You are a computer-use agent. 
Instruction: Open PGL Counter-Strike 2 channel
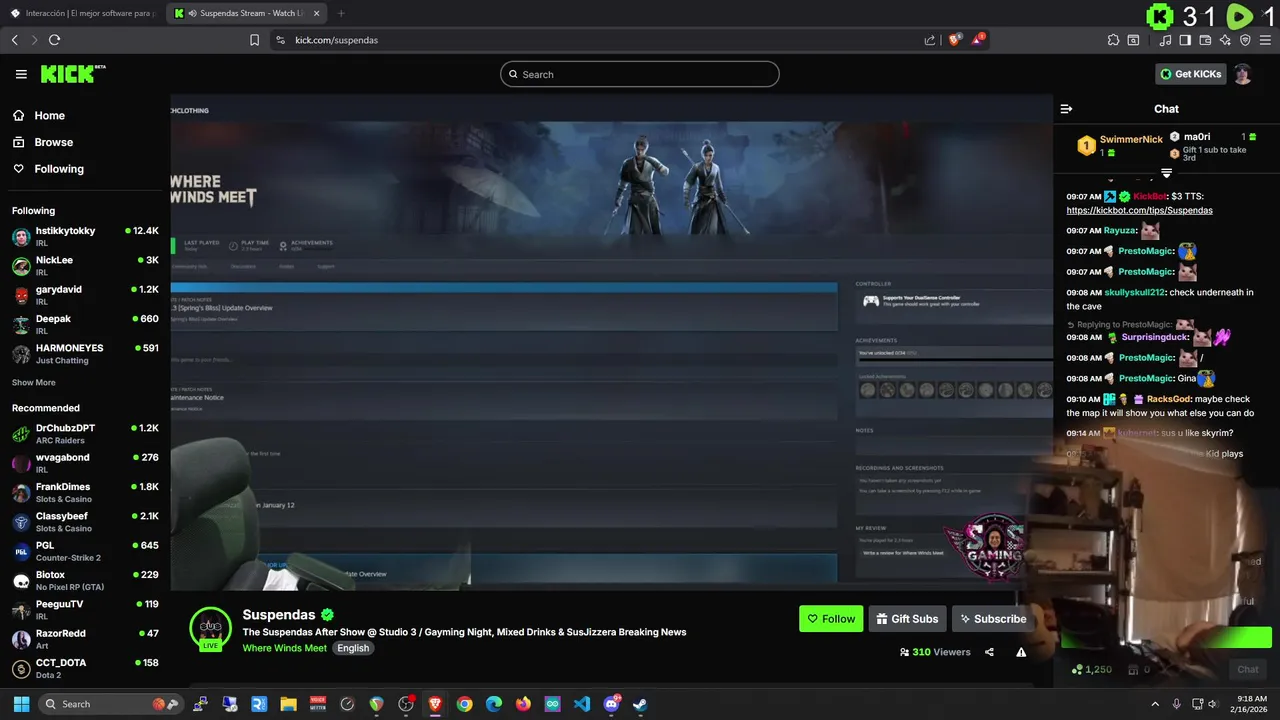[84, 551]
